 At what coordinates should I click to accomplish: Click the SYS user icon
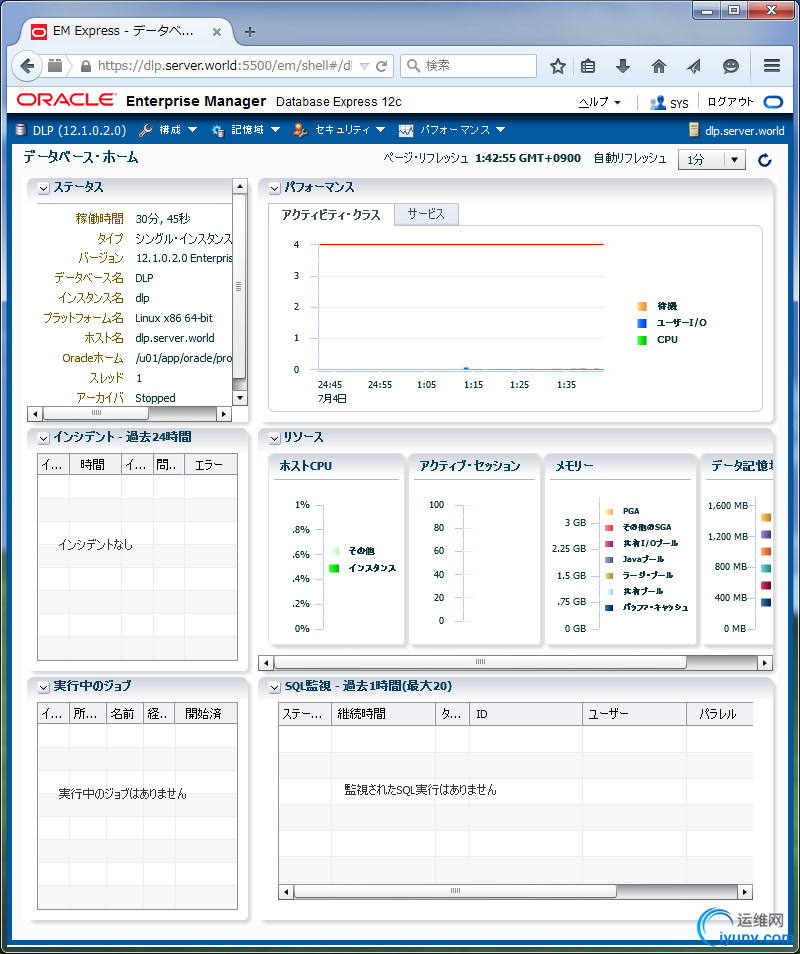(x=657, y=103)
